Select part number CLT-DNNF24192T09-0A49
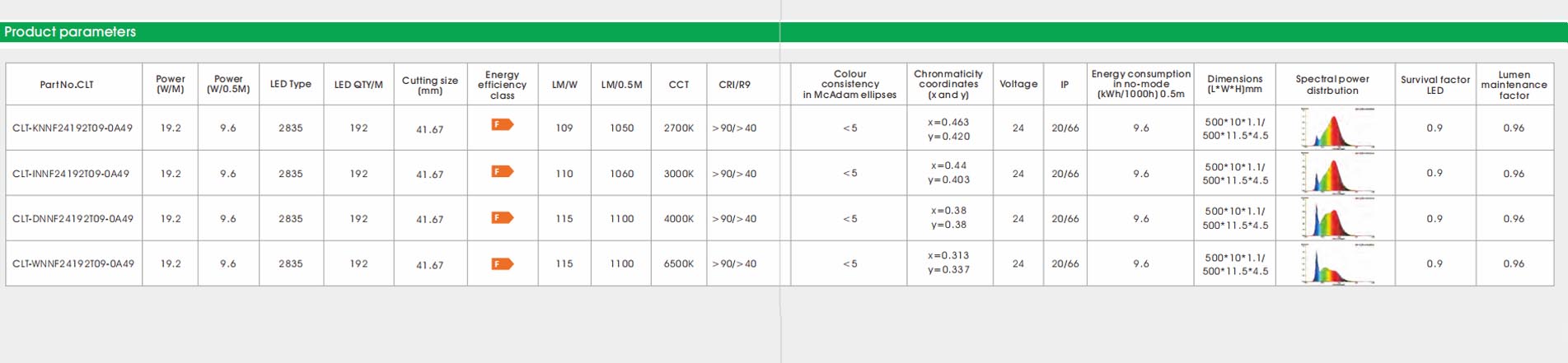 point(73,219)
